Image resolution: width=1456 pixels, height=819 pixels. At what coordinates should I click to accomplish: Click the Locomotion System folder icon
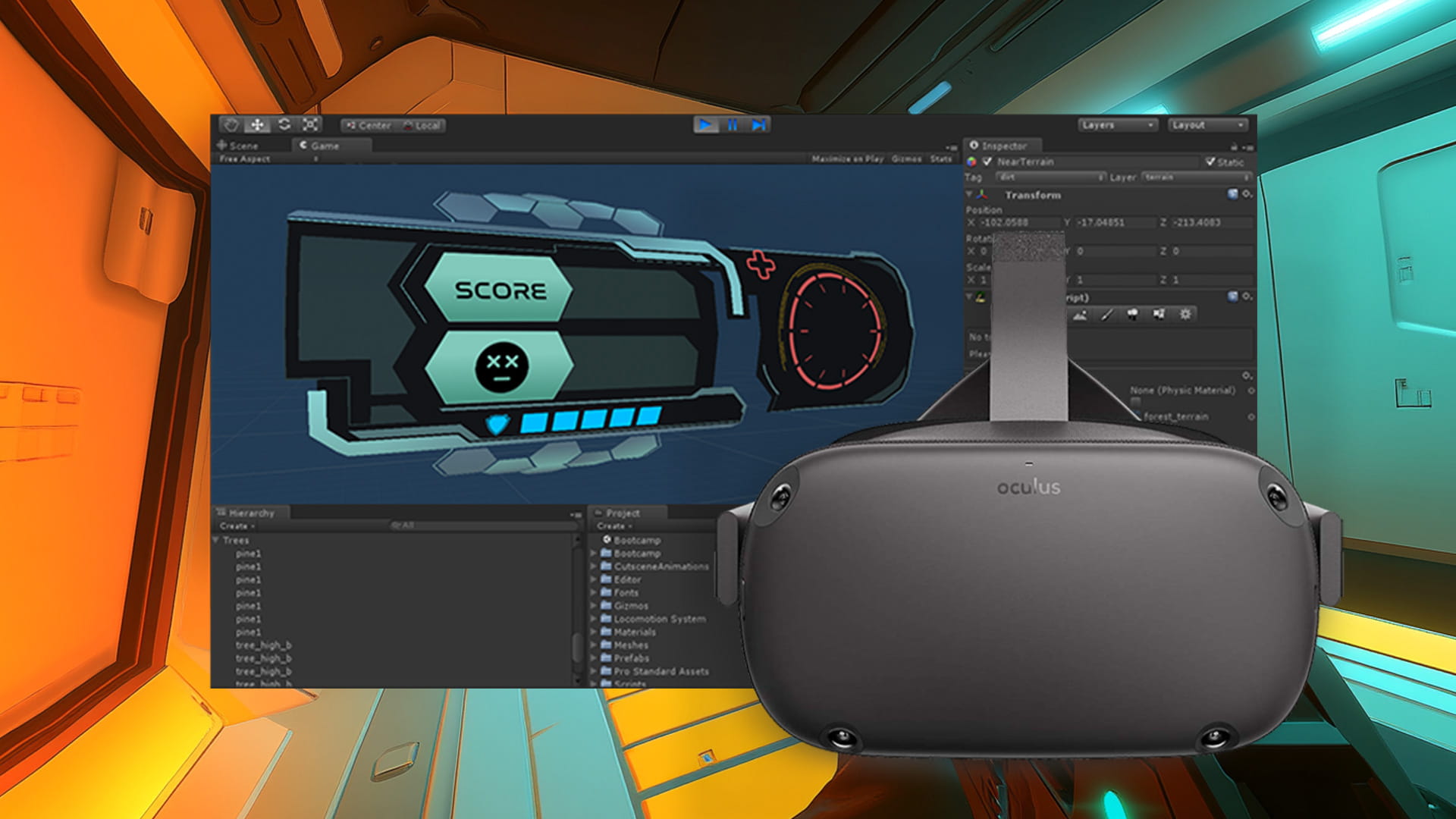click(606, 618)
